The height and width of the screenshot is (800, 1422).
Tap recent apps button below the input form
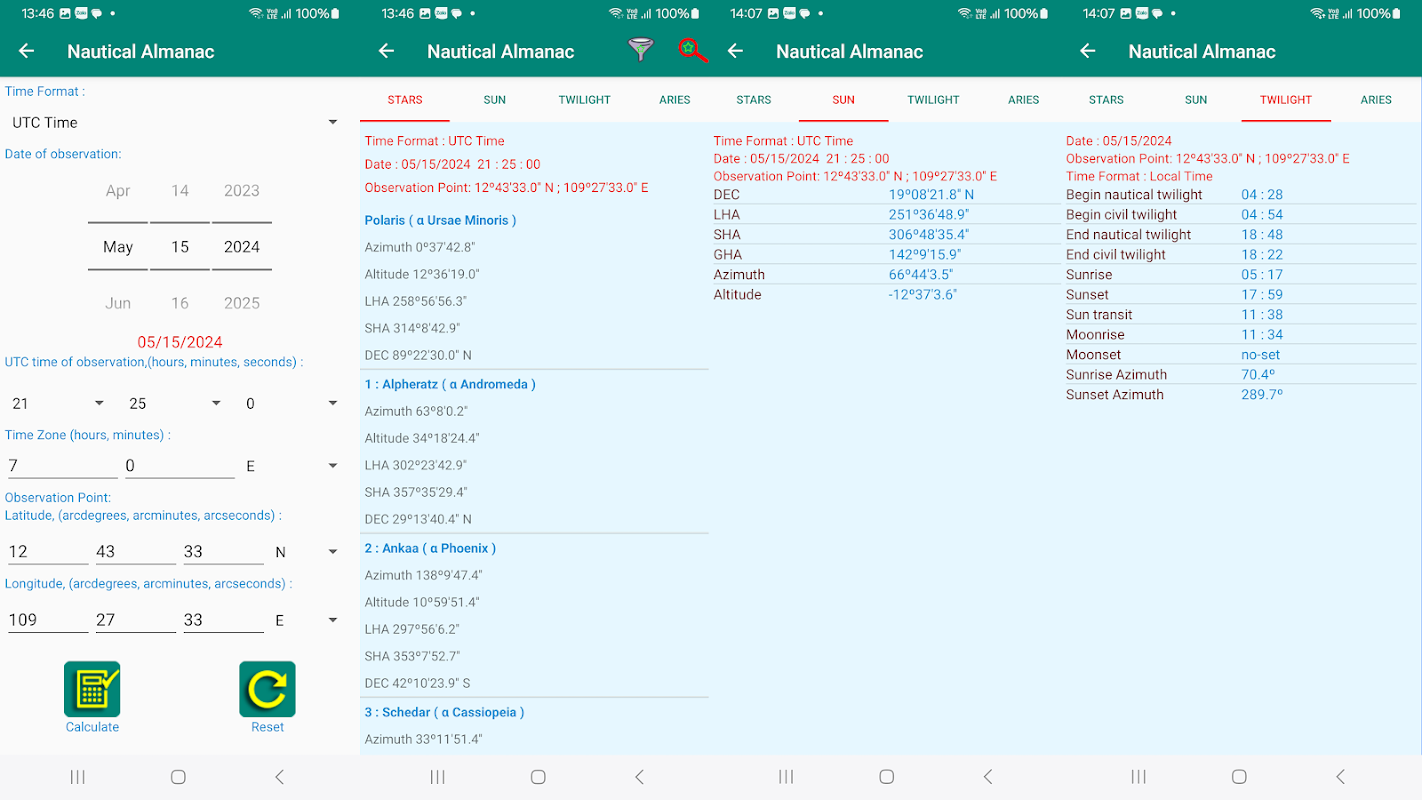tap(78, 777)
